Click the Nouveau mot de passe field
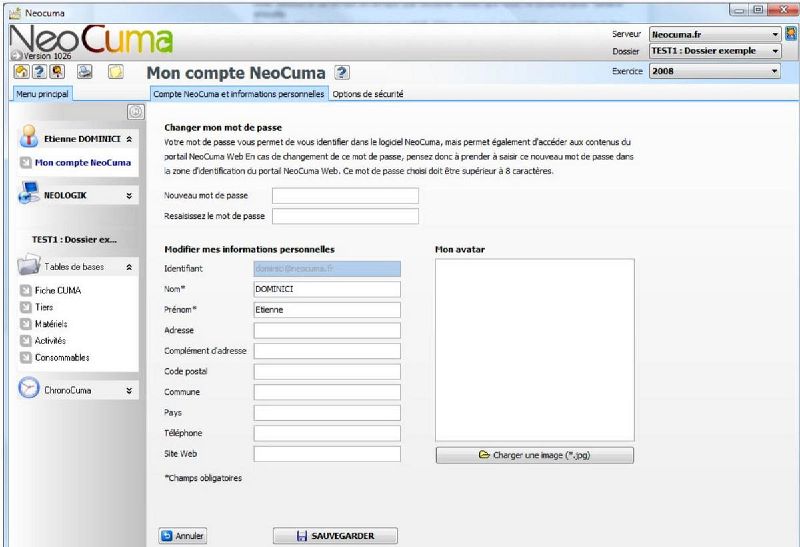The width and height of the screenshot is (800, 547). pos(345,195)
